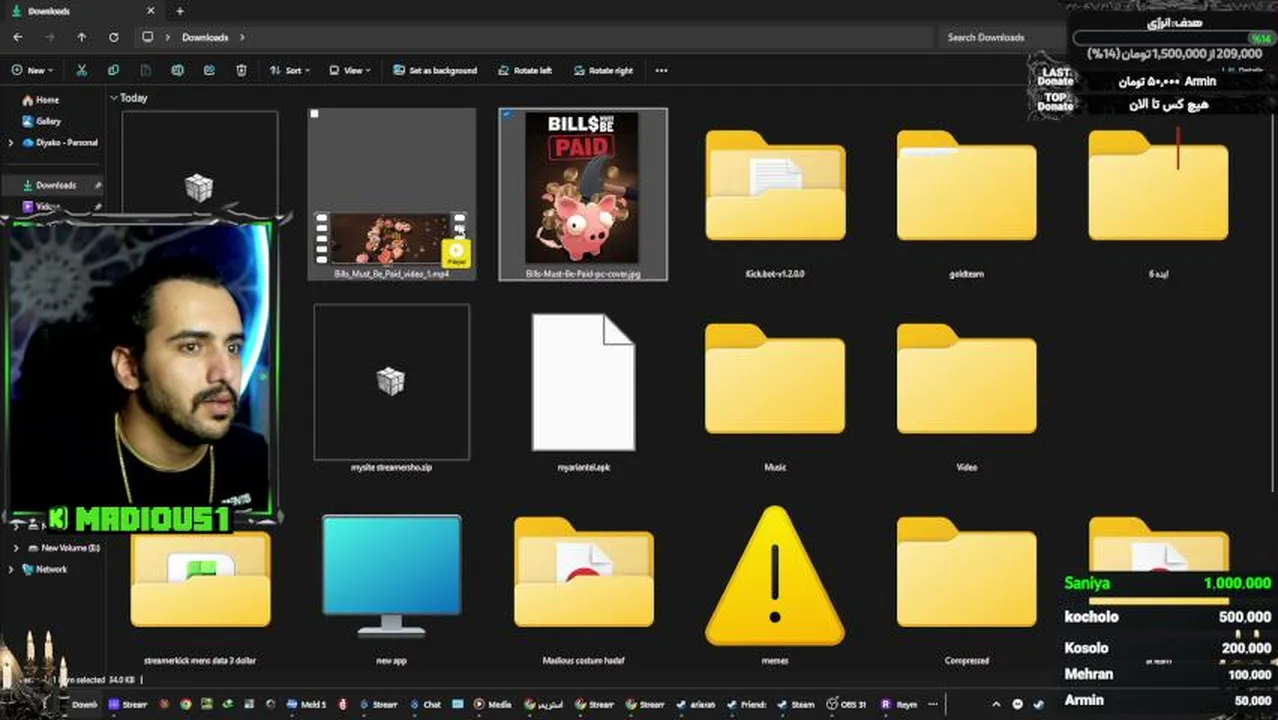Open the New dropdown in toolbar
Image resolution: width=1278 pixels, height=720 pixels.
32,71
